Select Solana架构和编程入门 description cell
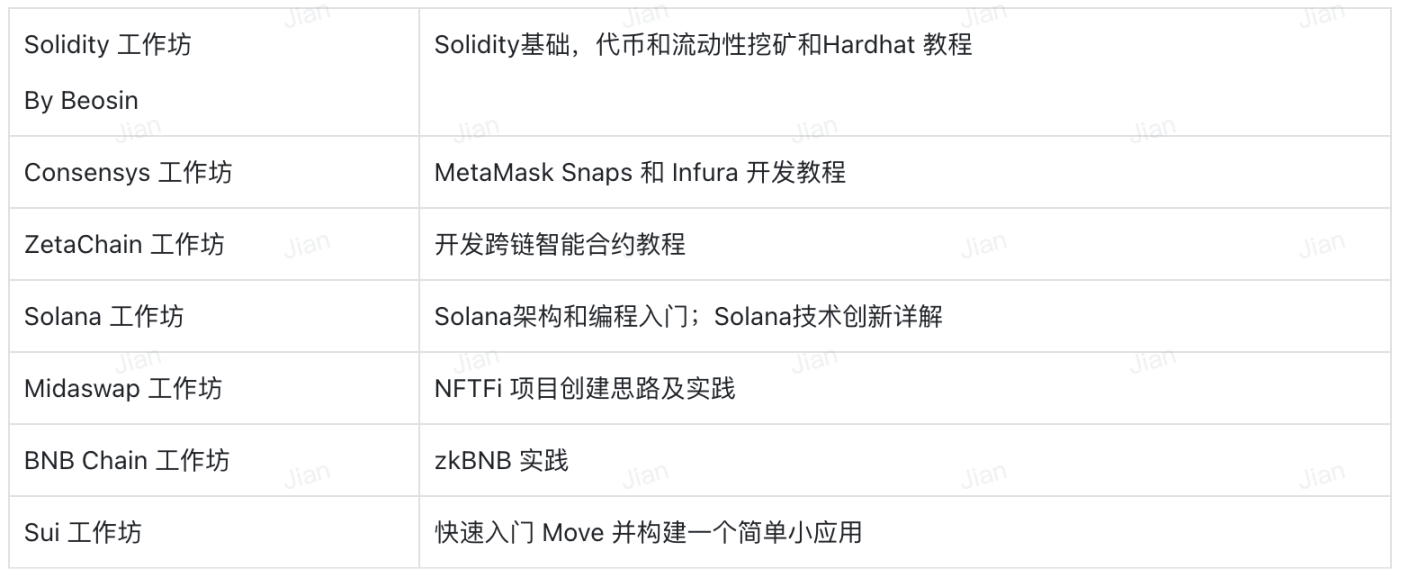The image size is (1409, 578). coord(905,316)
